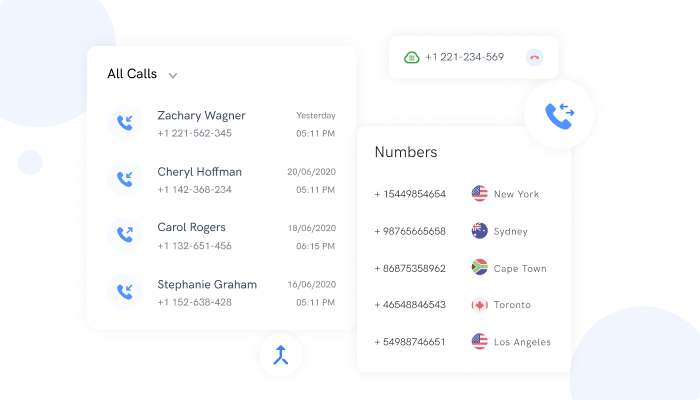Image resolution: width=700 pixels, height=400 pixels.
Task: Click the merge calls arrow icon
Action: [x=281, y=354]
